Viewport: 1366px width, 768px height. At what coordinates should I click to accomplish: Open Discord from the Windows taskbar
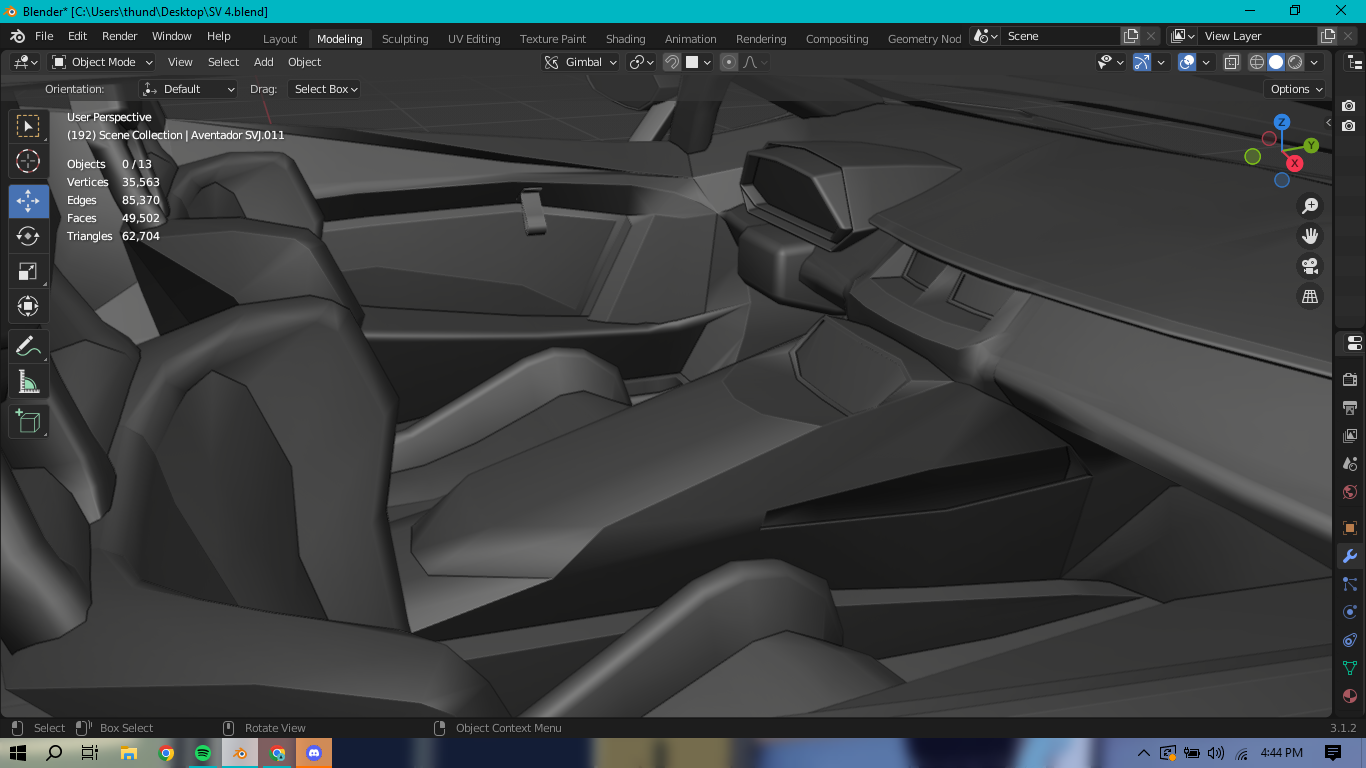(314, 753)
